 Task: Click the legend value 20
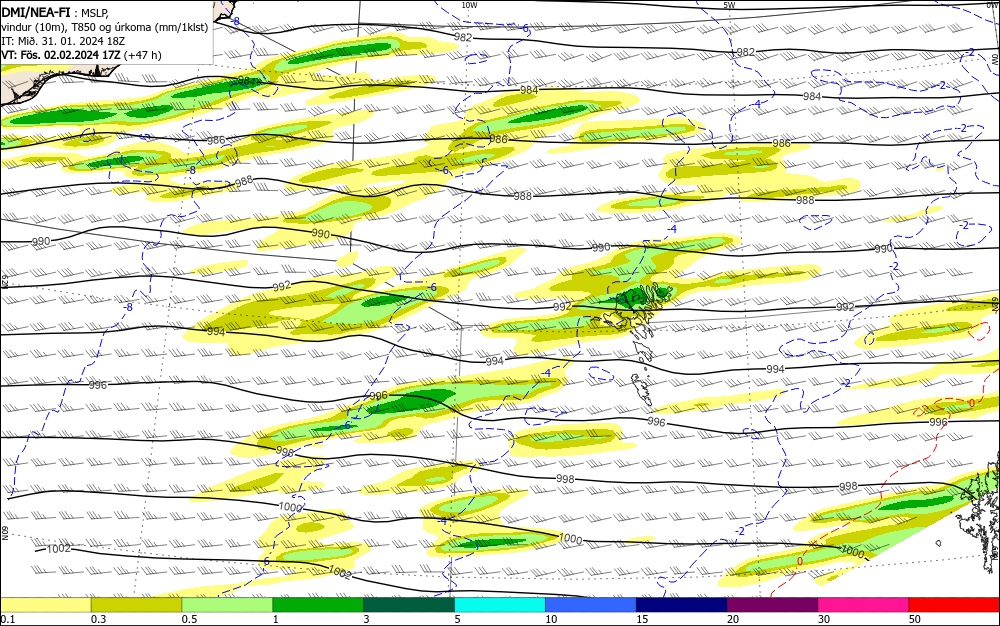click(733, 619)
